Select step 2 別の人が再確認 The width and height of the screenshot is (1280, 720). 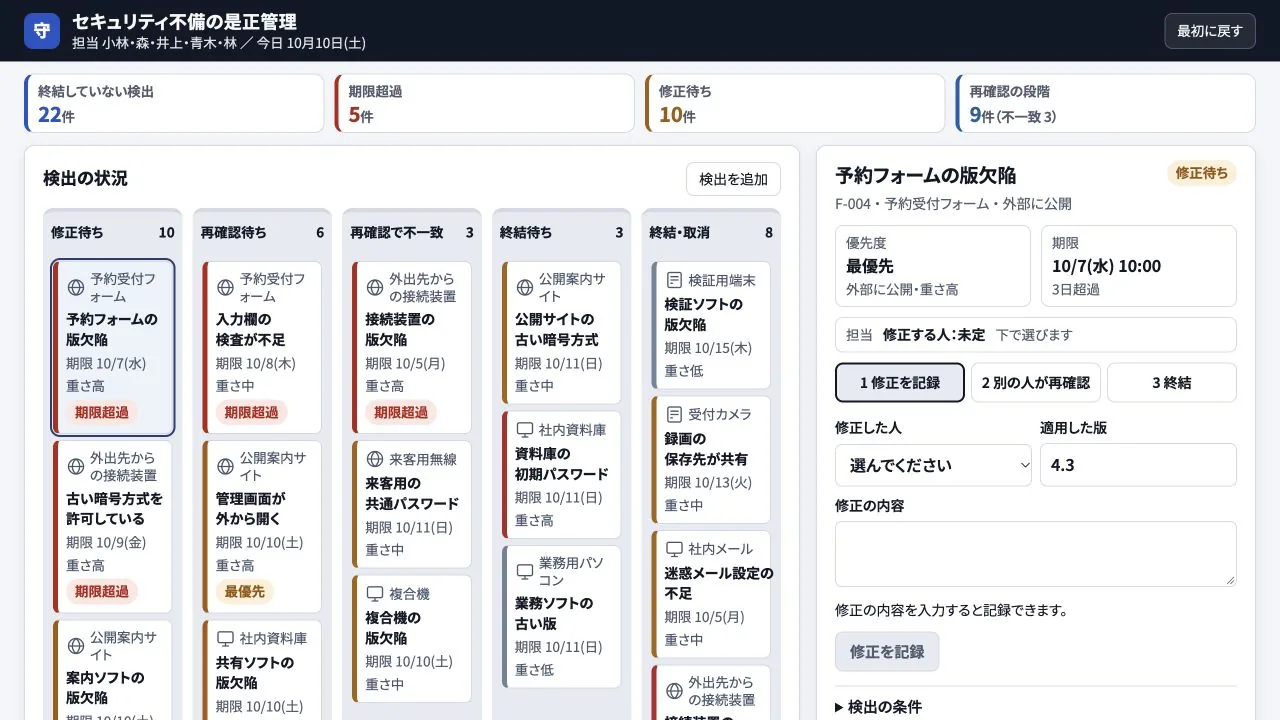pos(1036,382)
